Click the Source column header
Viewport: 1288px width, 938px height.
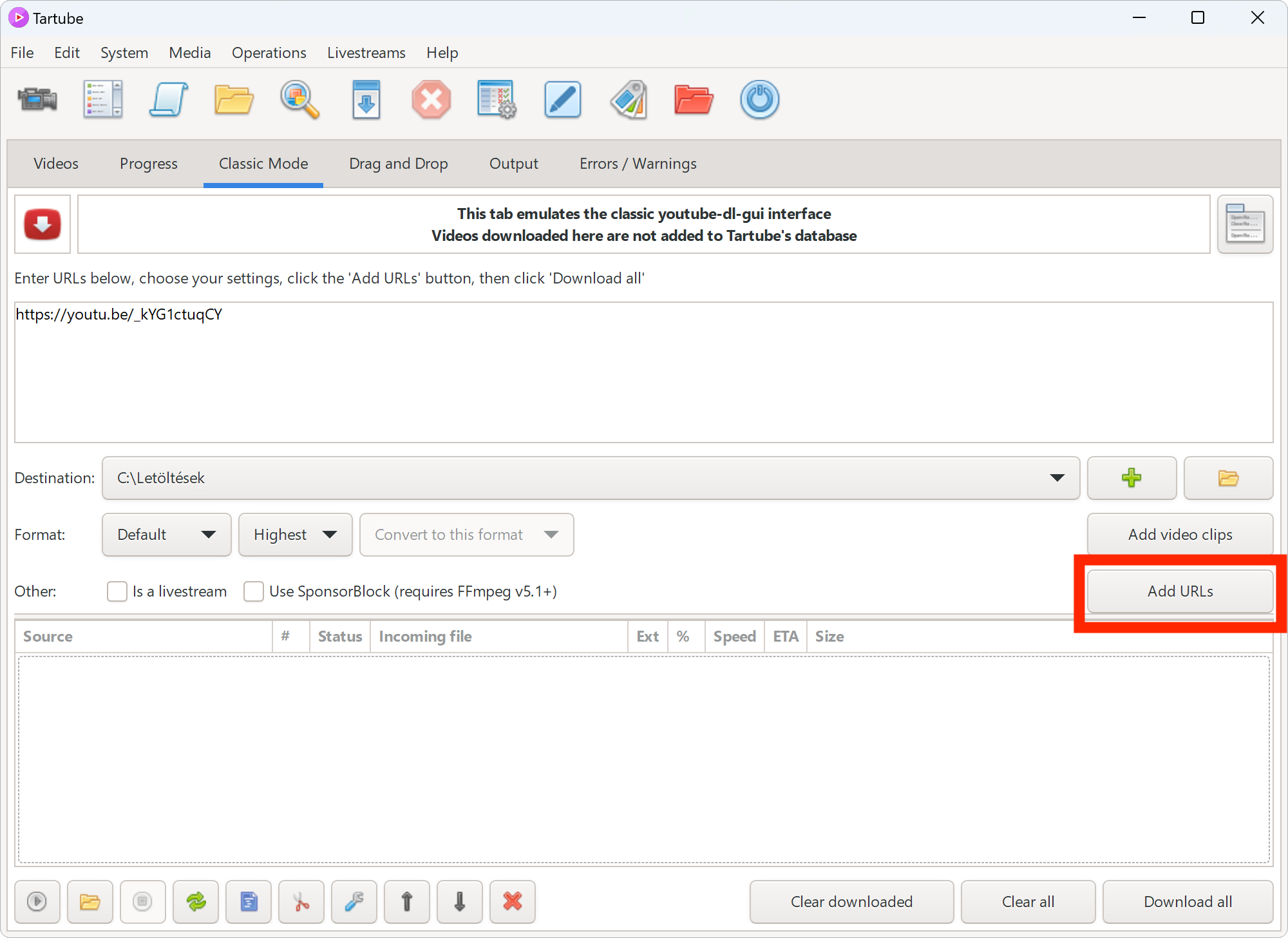point(144,636)
